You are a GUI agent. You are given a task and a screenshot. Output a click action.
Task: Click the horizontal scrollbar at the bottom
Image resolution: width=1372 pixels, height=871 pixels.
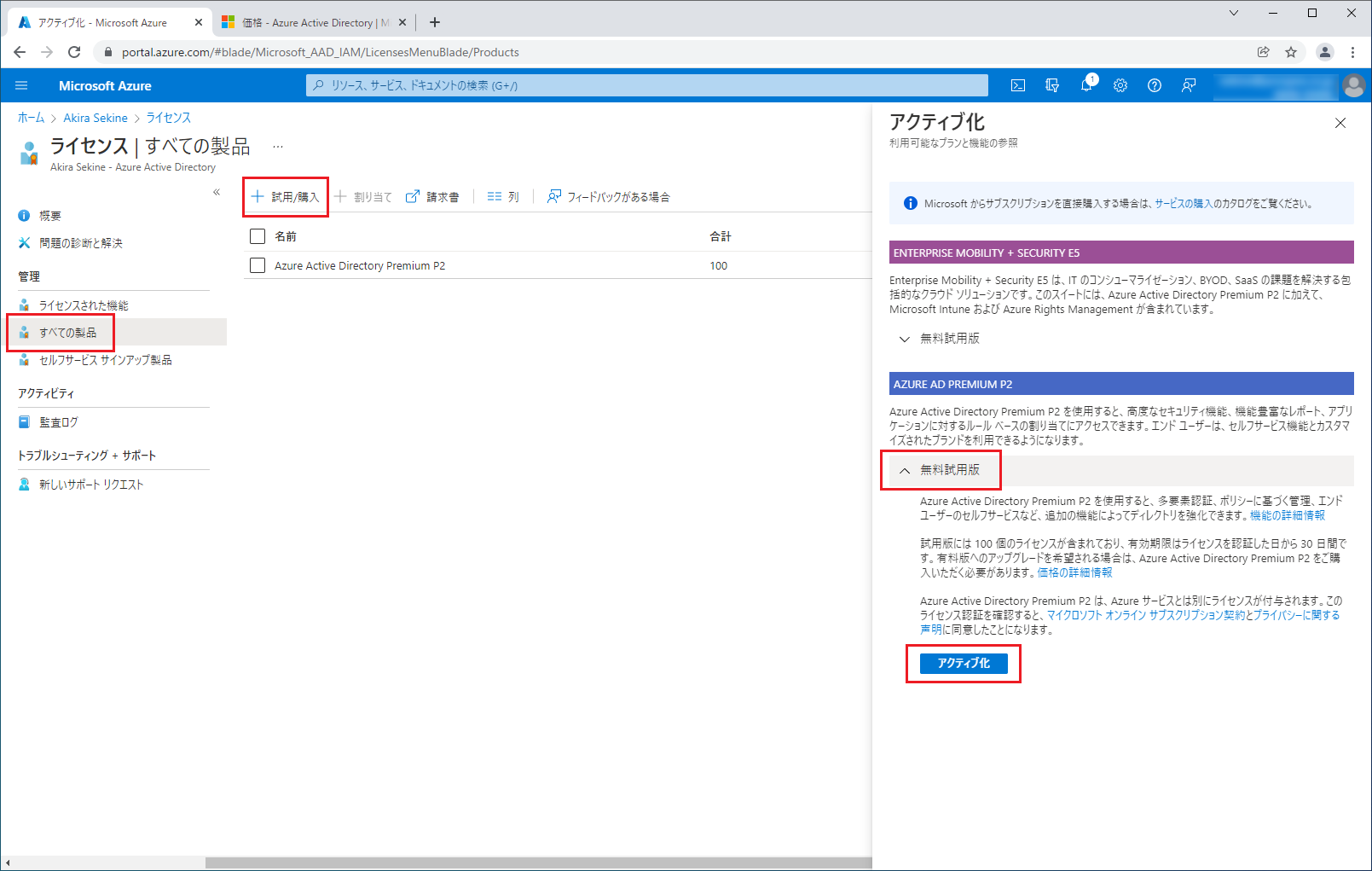[537, 863]
